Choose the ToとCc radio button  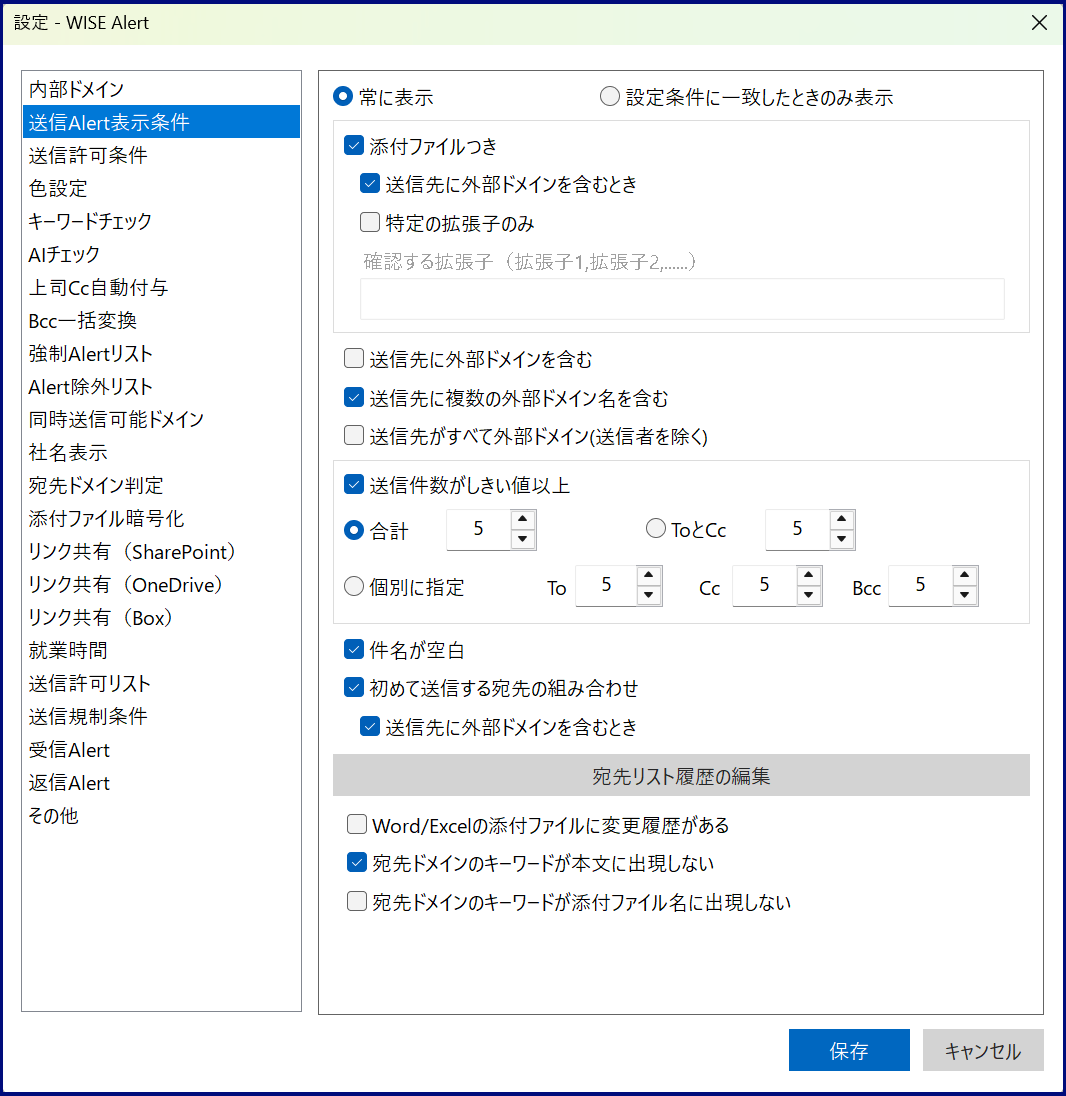655,528
